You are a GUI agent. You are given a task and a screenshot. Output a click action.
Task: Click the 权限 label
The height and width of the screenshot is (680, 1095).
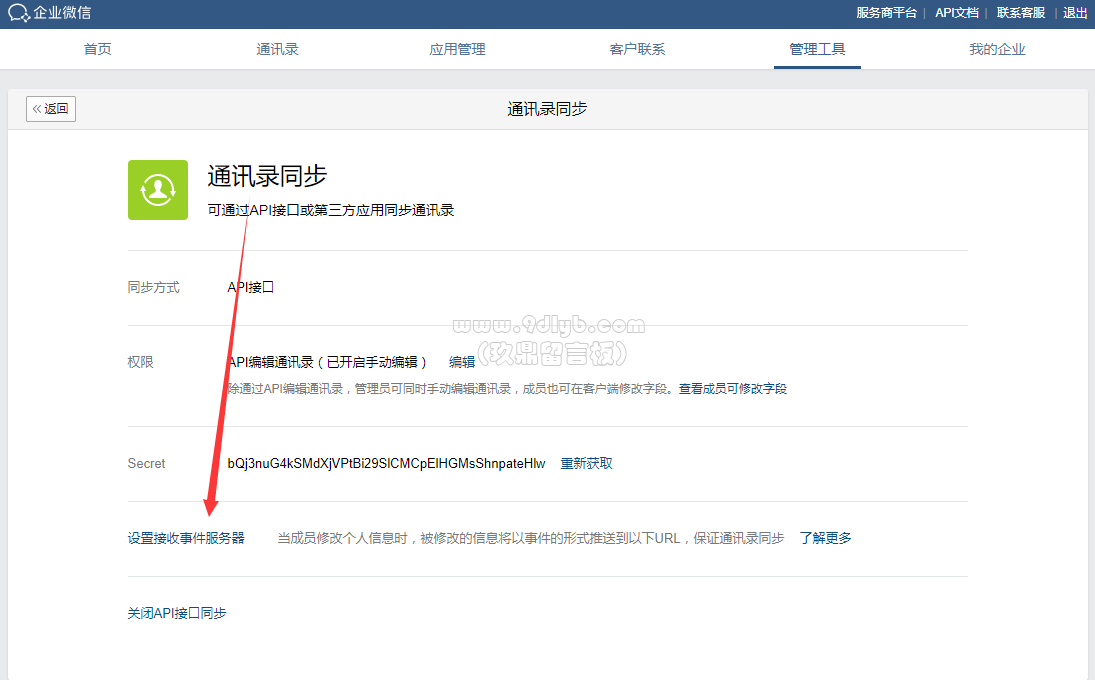[140, 362]
